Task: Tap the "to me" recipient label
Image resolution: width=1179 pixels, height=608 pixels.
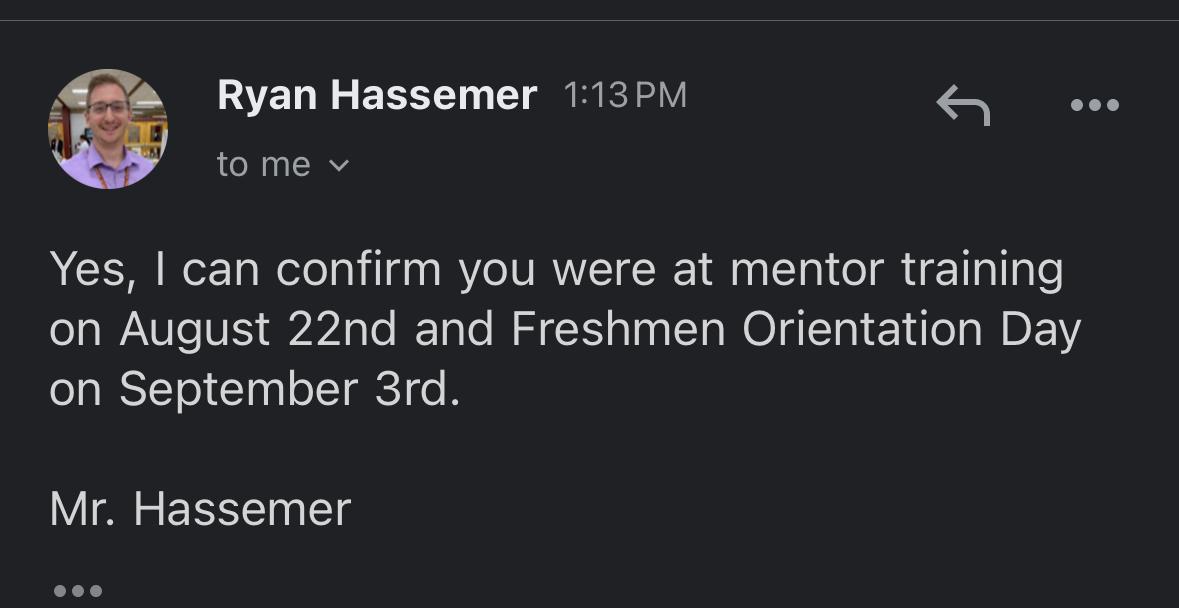Action: pyautogui.click(x=263, y=165)
